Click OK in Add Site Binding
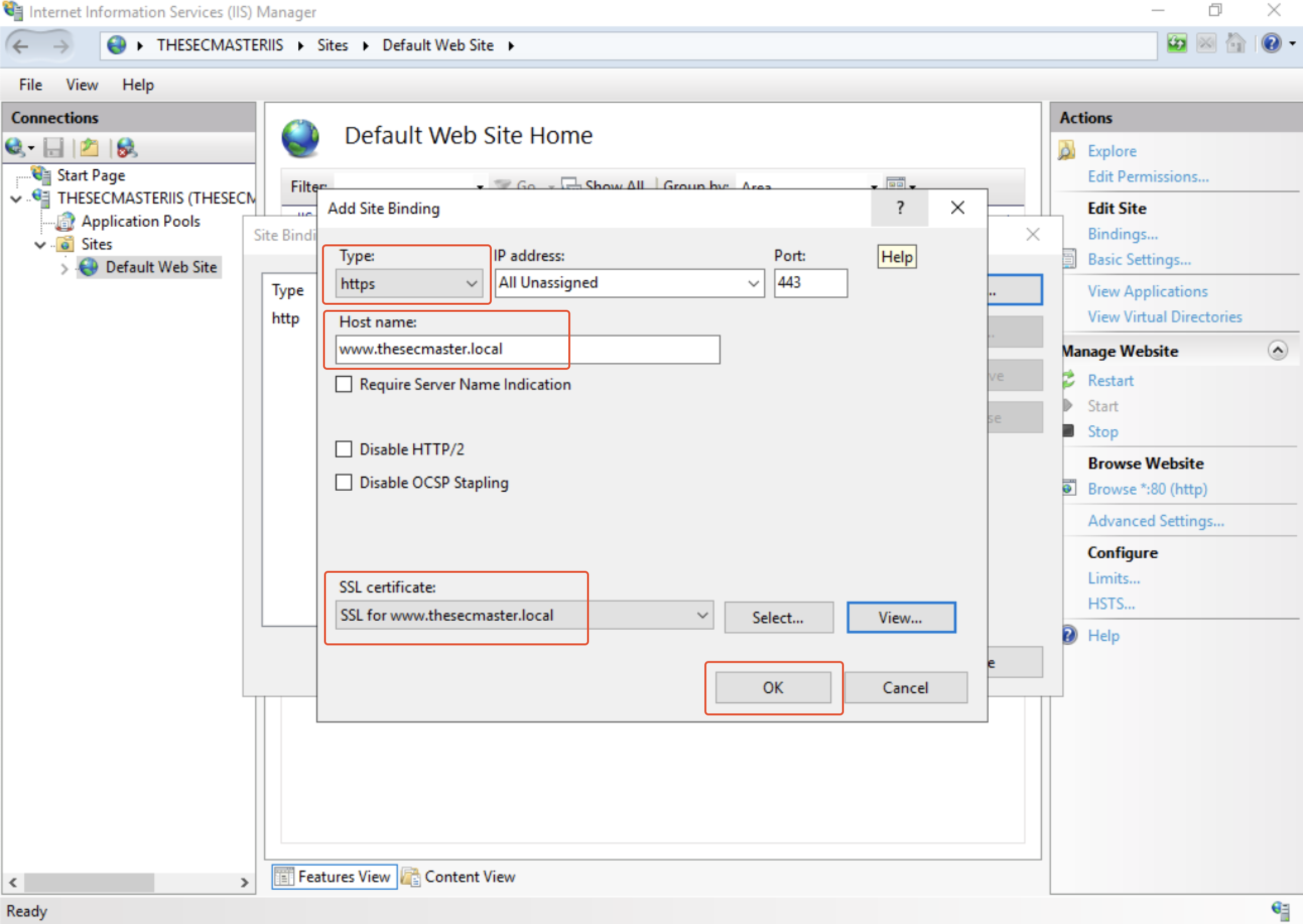The image size is (1303, 924). point(773,688)
